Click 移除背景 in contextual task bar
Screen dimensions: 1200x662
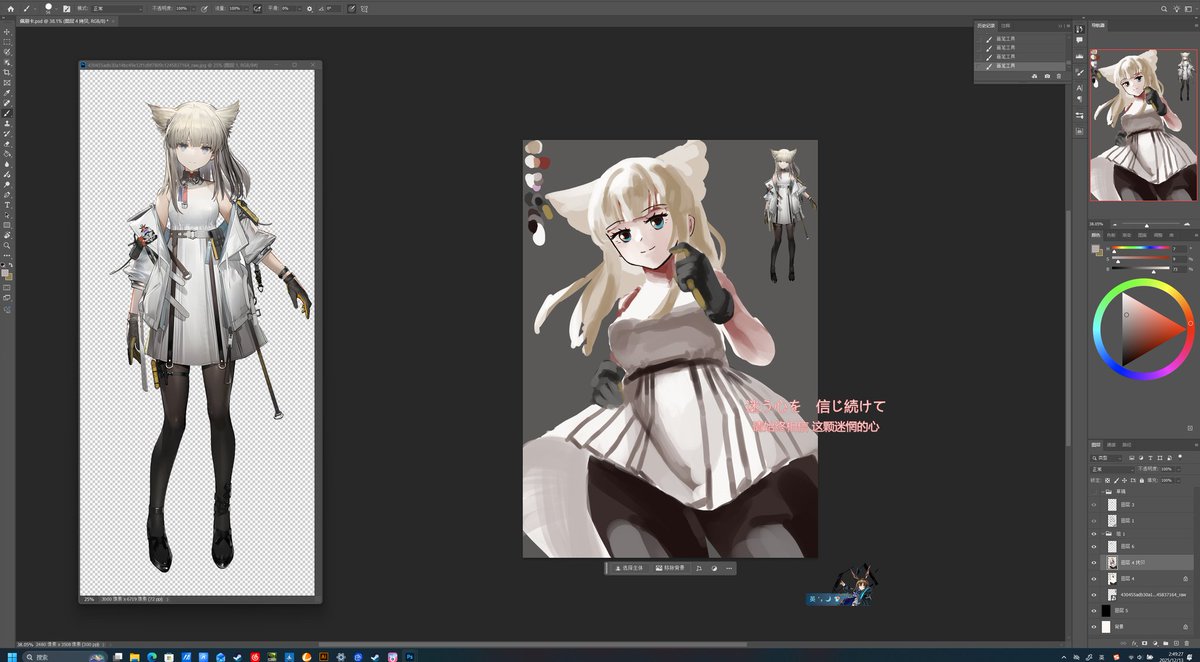tap(670, 568)
